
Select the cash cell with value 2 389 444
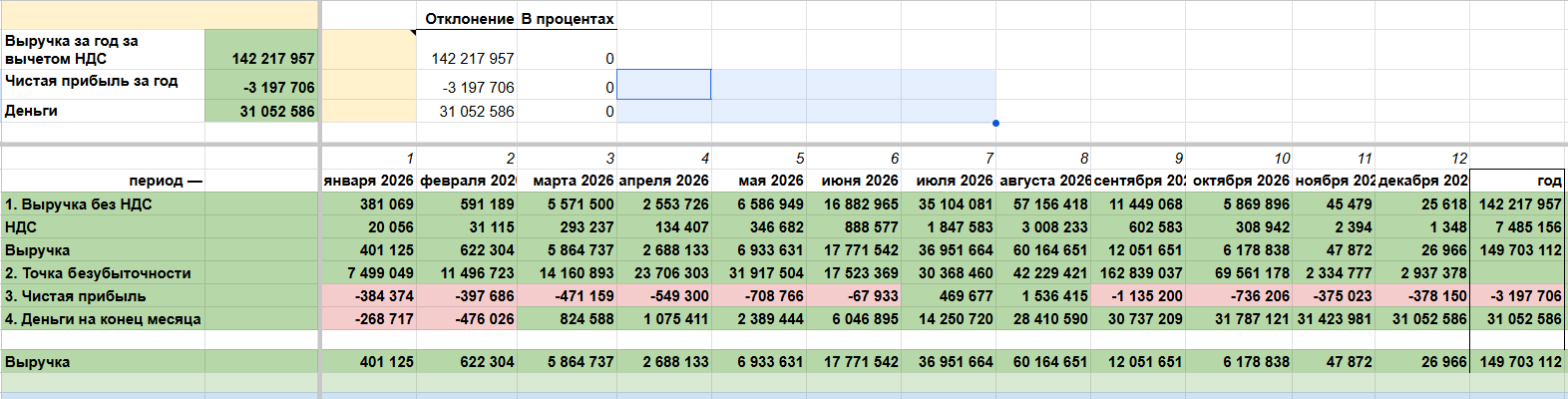(x=759, y=319)
